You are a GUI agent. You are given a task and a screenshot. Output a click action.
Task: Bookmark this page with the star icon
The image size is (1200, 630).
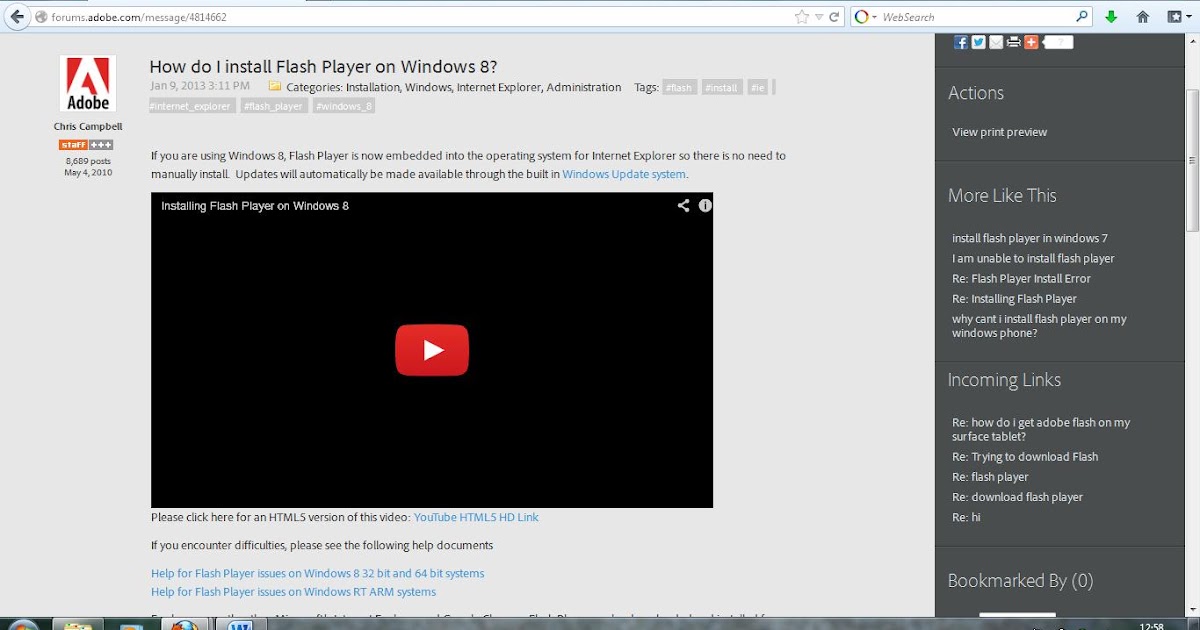[801, 17]
